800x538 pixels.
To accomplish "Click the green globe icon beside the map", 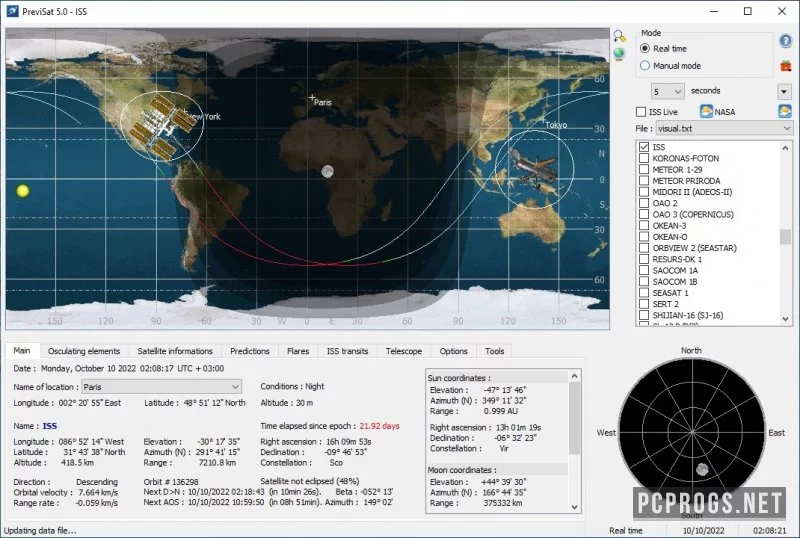I will point(619,54).
